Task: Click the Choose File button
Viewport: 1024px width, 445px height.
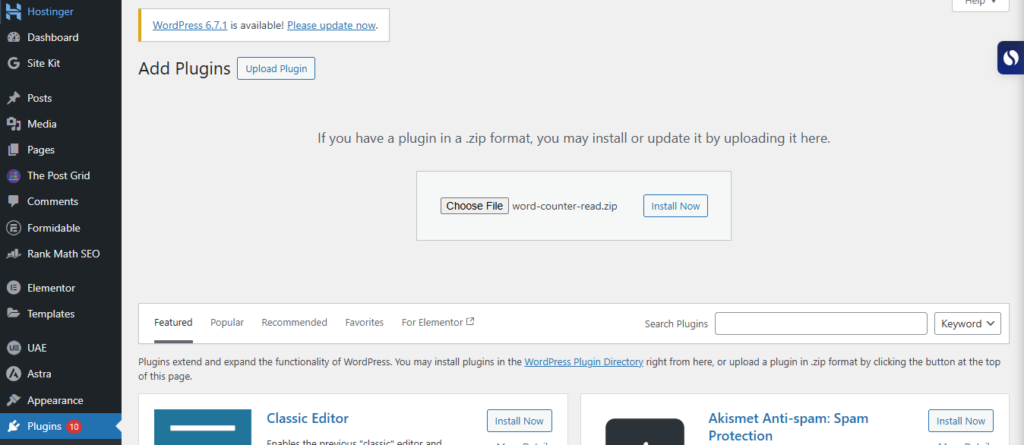Action: 474,206
